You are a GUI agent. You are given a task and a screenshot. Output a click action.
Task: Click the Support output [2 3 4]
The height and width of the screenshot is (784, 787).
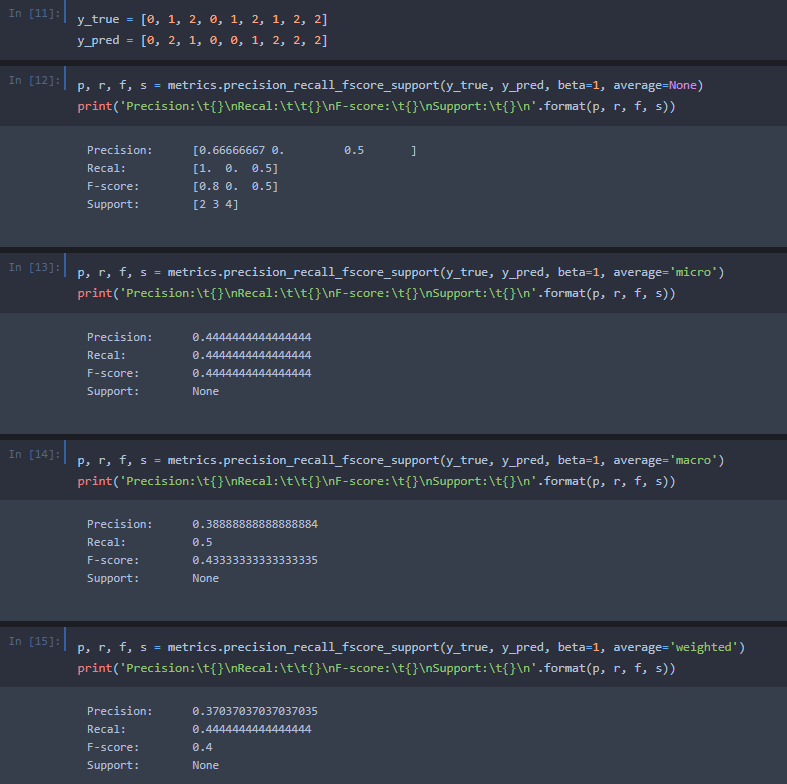click(215, 204)
